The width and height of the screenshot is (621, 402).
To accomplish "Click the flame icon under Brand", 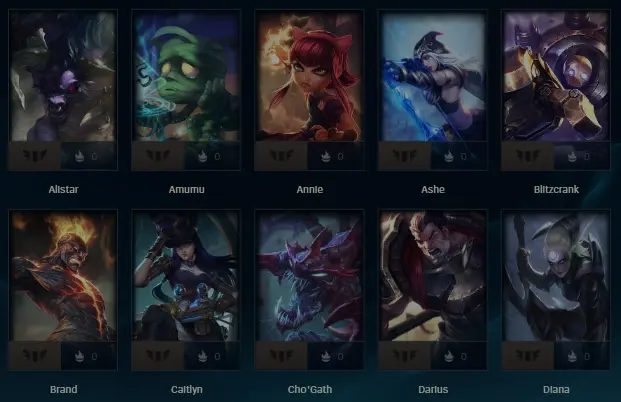I will [79, 356].
